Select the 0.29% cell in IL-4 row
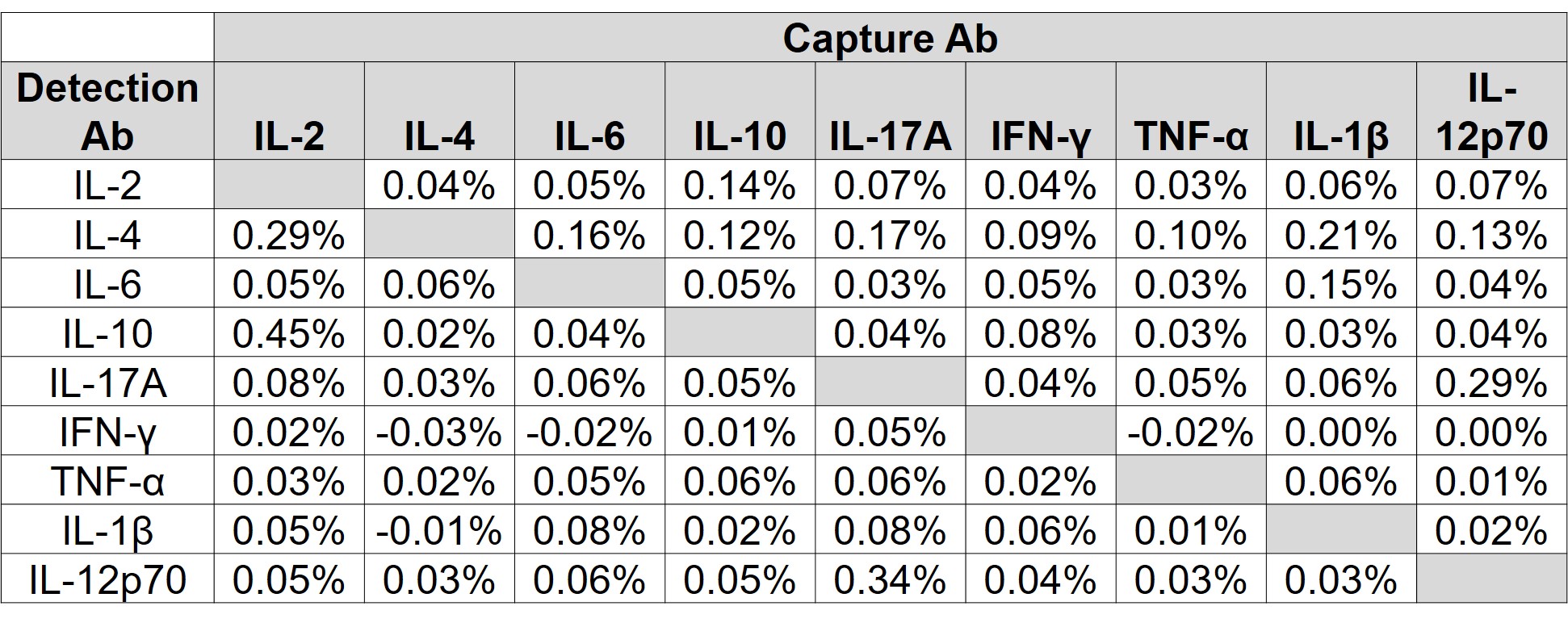1568x627 pixels. coord(288,236)
